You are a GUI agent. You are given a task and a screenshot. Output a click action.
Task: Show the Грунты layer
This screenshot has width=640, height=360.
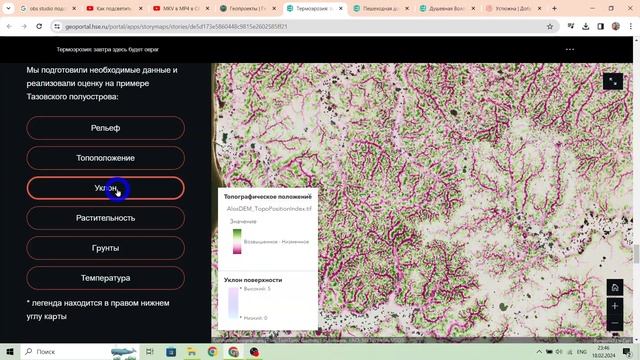click(105, 248)
